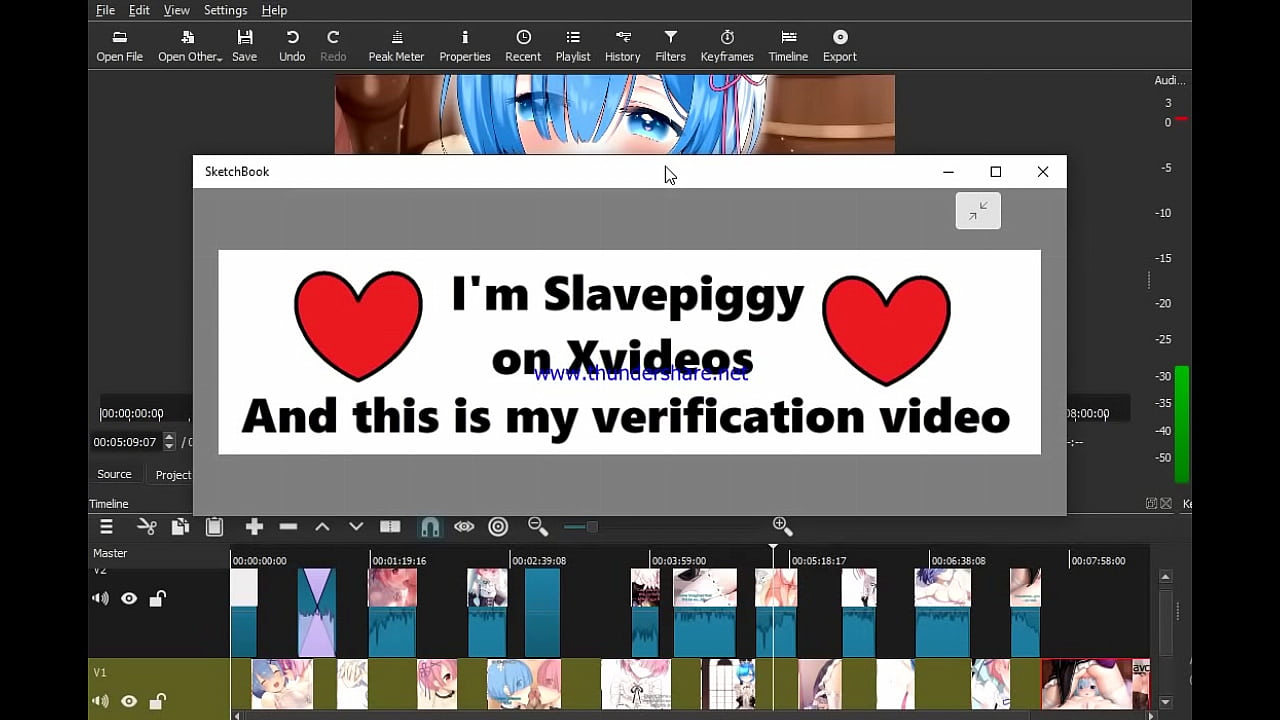
Task: Mute the V2 track
Action: click(x=100, y=598)
